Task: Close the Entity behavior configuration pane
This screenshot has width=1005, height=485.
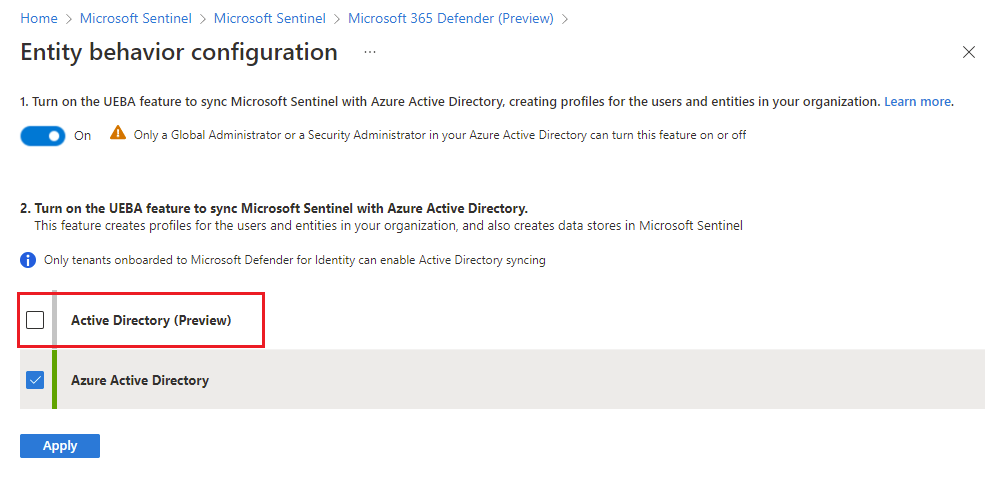Action: tap(968, 52)
